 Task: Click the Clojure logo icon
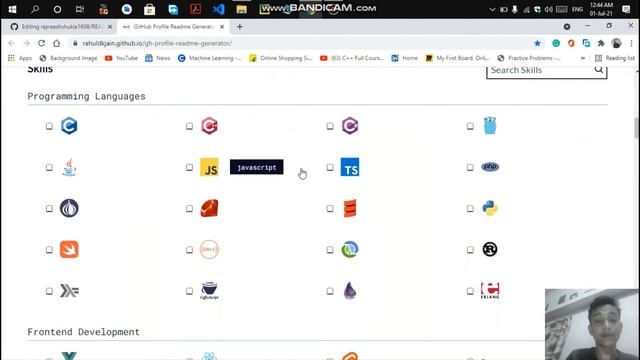pyautogui.click(x=350, y=249)
